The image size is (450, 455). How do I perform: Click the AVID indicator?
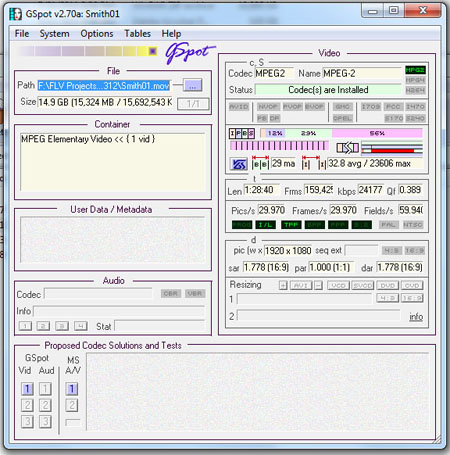pos(239,107)
